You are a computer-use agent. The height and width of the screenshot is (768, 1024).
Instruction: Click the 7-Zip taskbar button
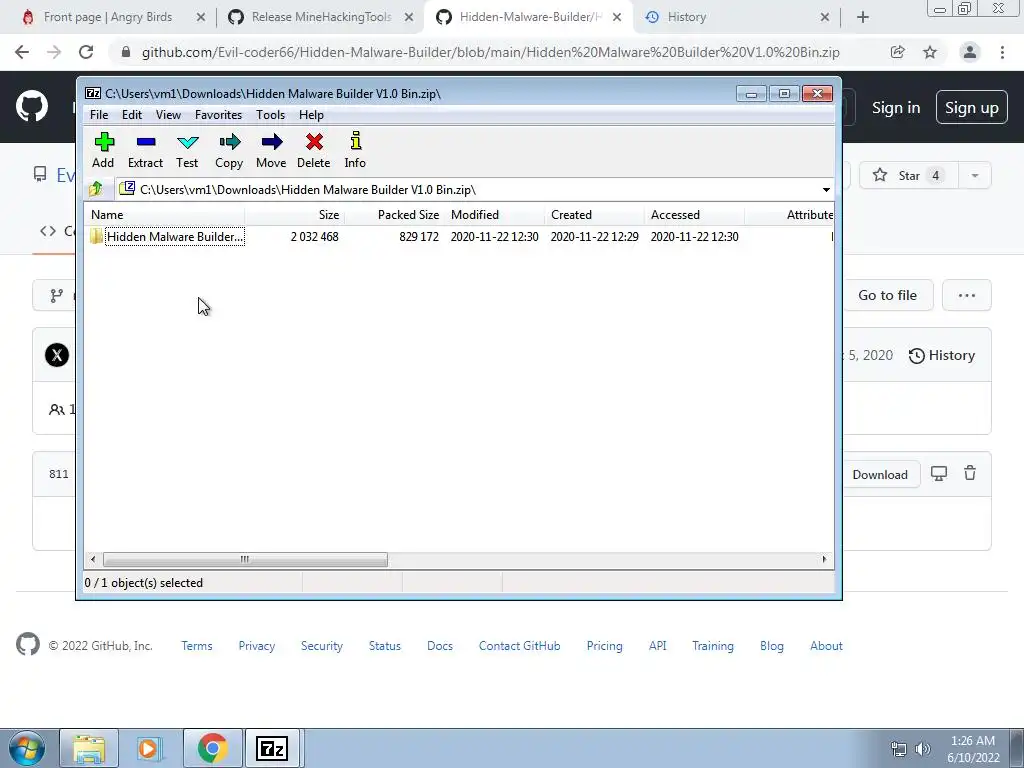point(272,748)
